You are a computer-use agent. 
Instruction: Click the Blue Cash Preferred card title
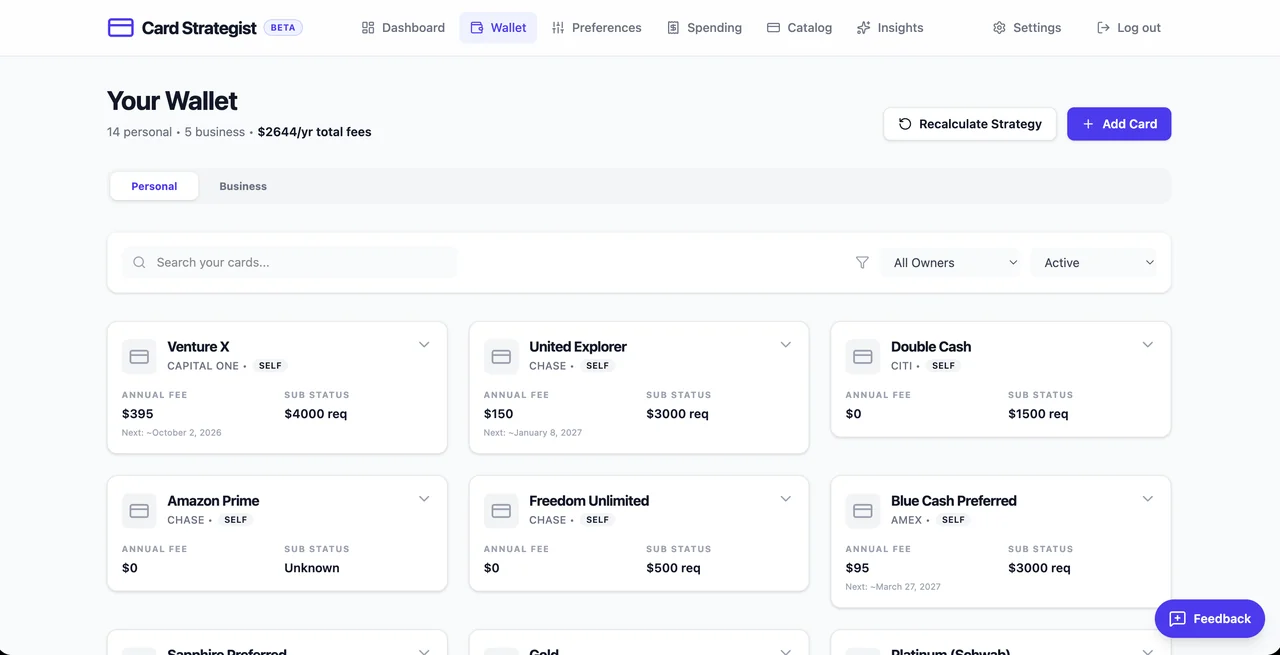[x=954, y=501]
